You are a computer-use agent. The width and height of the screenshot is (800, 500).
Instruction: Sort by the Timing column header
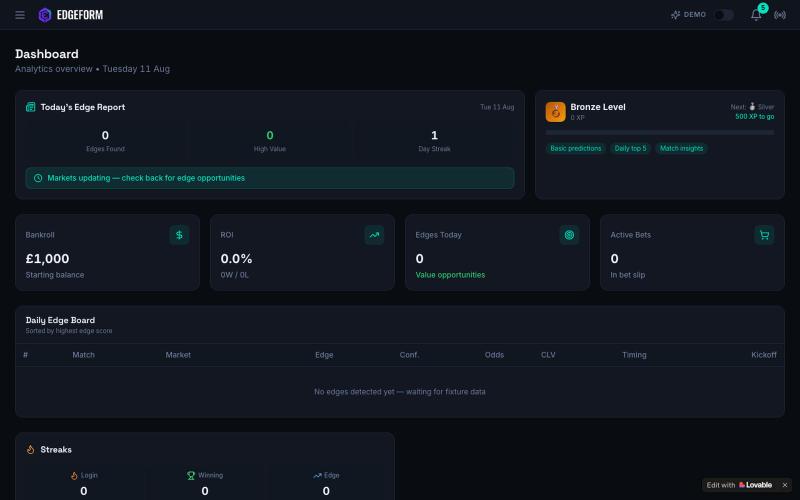click(634, 355)
